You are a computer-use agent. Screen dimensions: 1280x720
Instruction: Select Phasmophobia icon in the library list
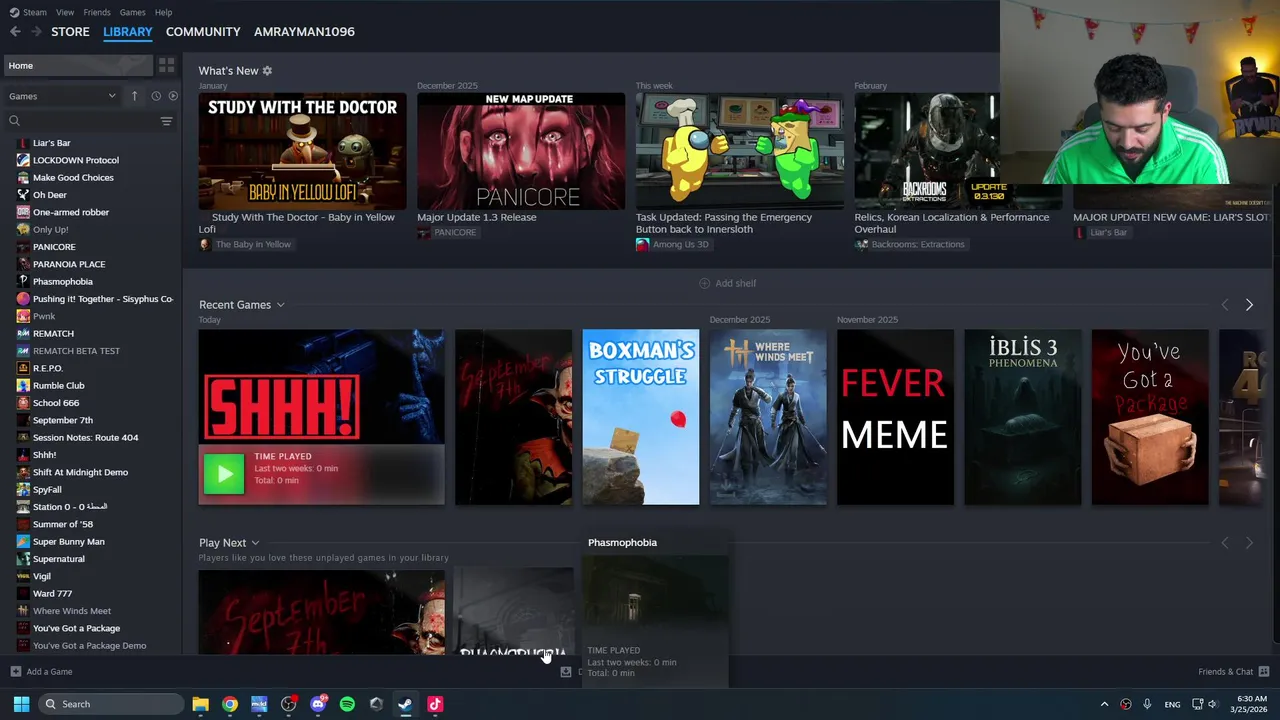pos(23,282)
